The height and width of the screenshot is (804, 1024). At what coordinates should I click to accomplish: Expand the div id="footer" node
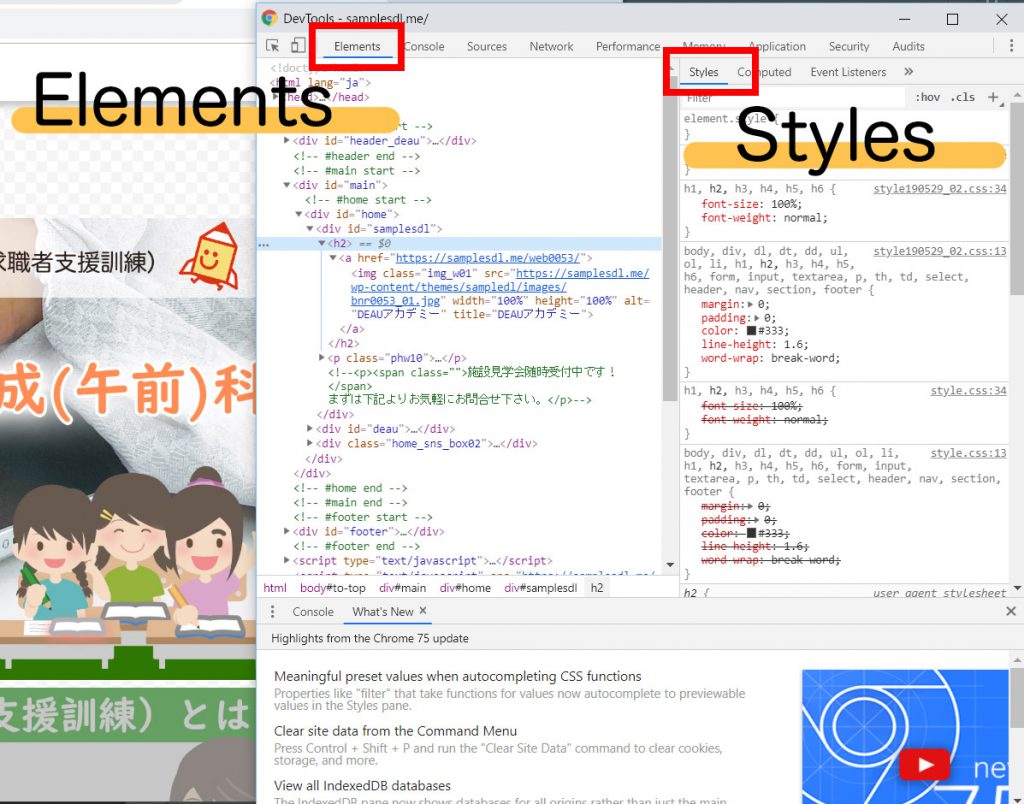(287, 532)
